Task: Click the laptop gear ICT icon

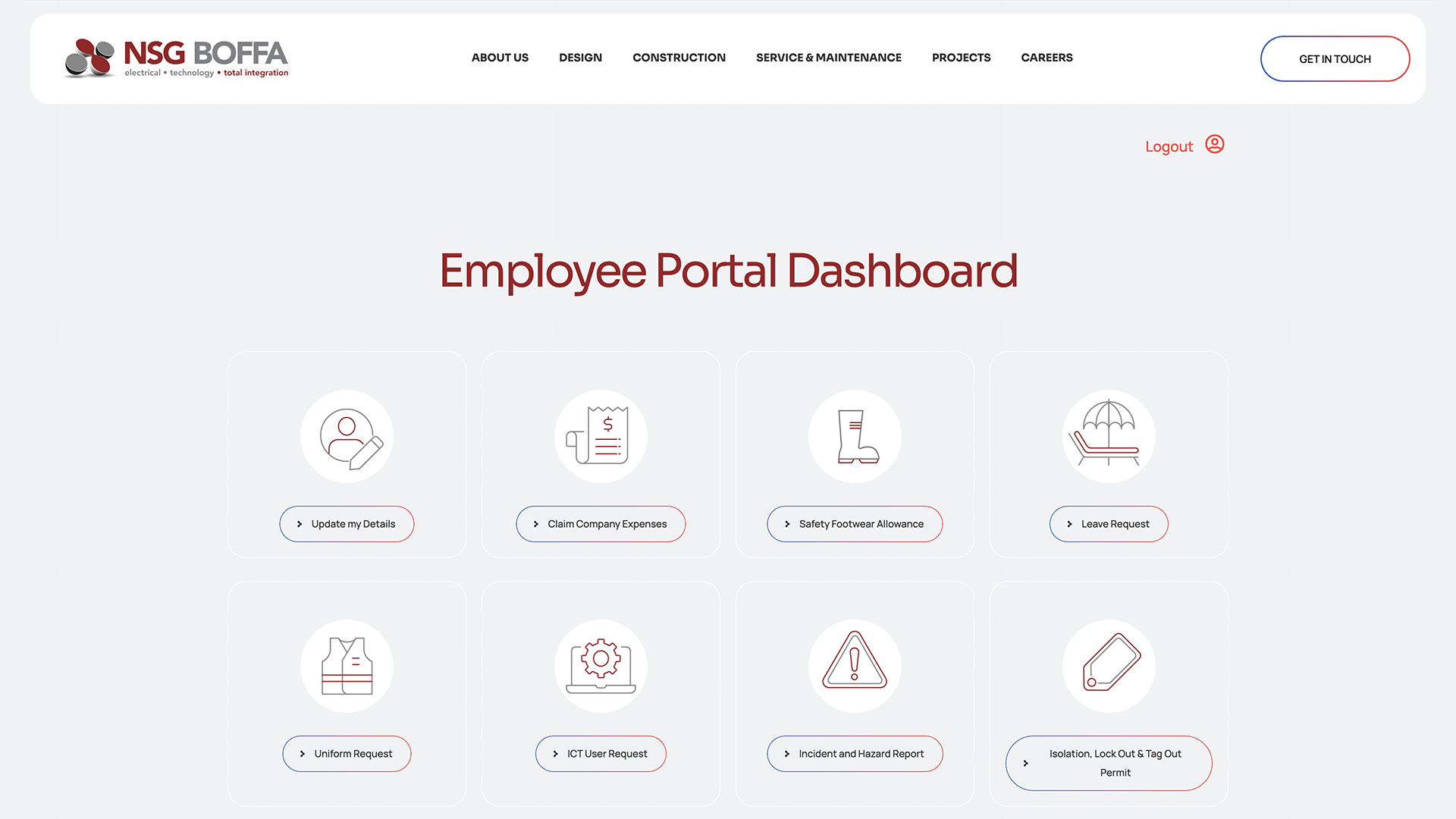Action: (x=601, y=667)
